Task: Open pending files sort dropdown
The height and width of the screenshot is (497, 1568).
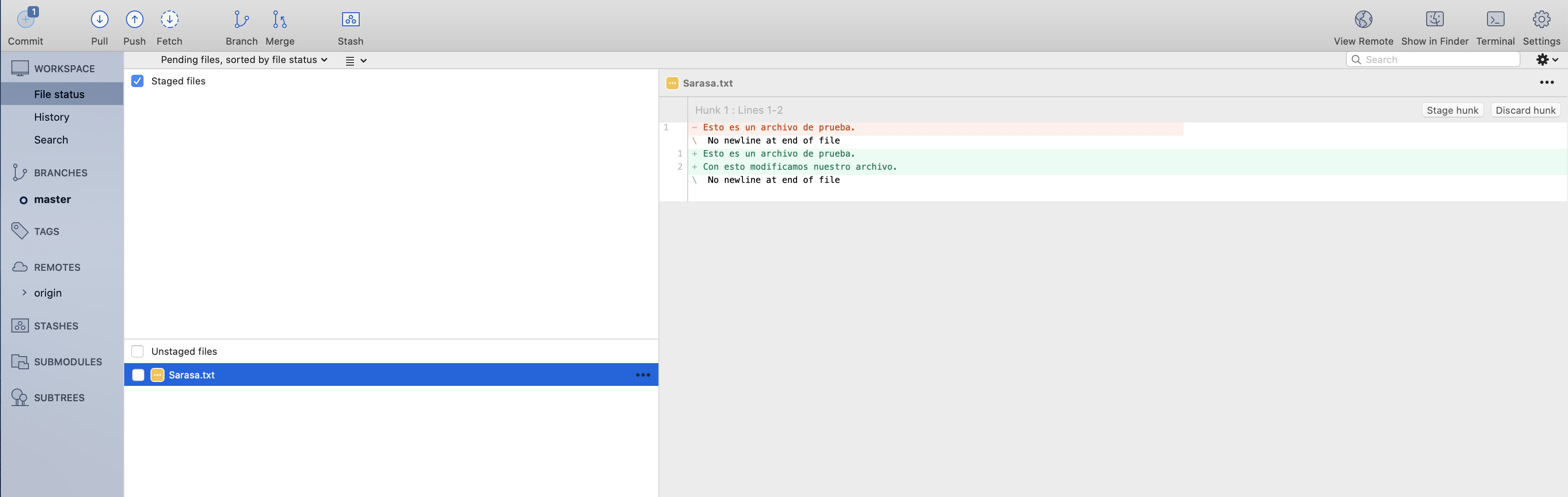Action: pyautogui.click(x=244, y=59)
